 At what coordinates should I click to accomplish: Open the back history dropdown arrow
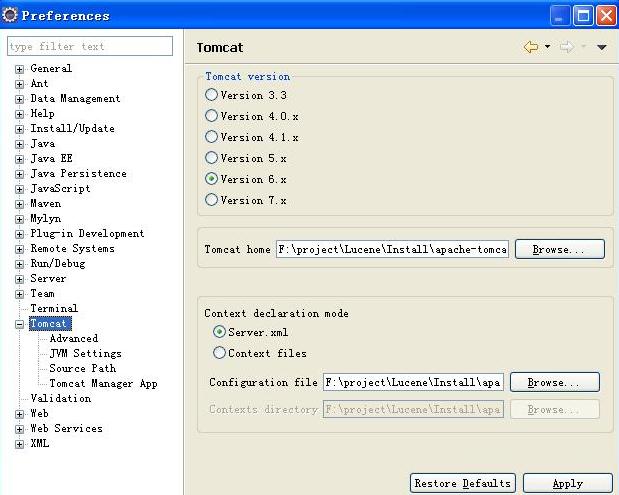click(x=548, y=47)
